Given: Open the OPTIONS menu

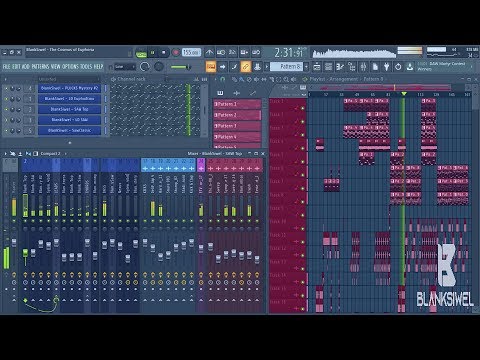Looking at the screenshot, I should tap(70, 67).
